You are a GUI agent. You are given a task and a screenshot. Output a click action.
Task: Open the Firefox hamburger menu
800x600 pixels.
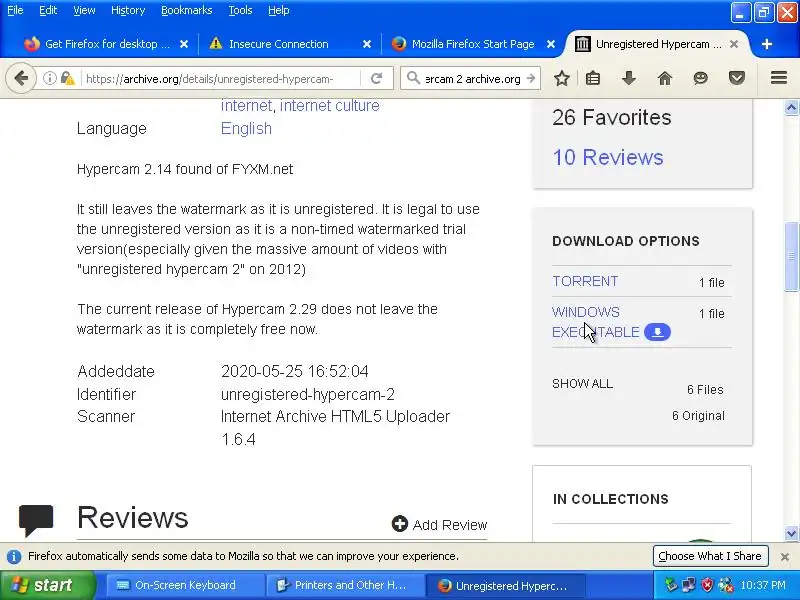coord(779,78)
